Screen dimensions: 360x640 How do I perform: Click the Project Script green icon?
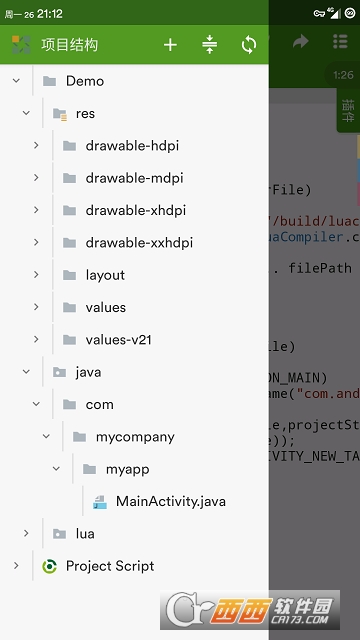pos(49,566)
